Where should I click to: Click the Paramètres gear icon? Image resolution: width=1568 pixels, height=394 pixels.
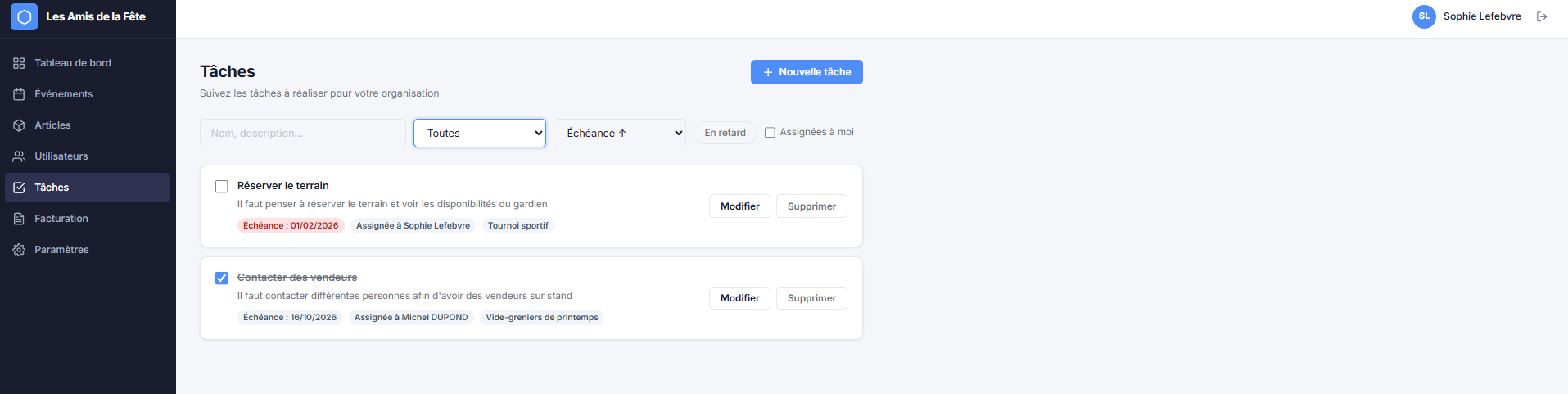(19, 250)
